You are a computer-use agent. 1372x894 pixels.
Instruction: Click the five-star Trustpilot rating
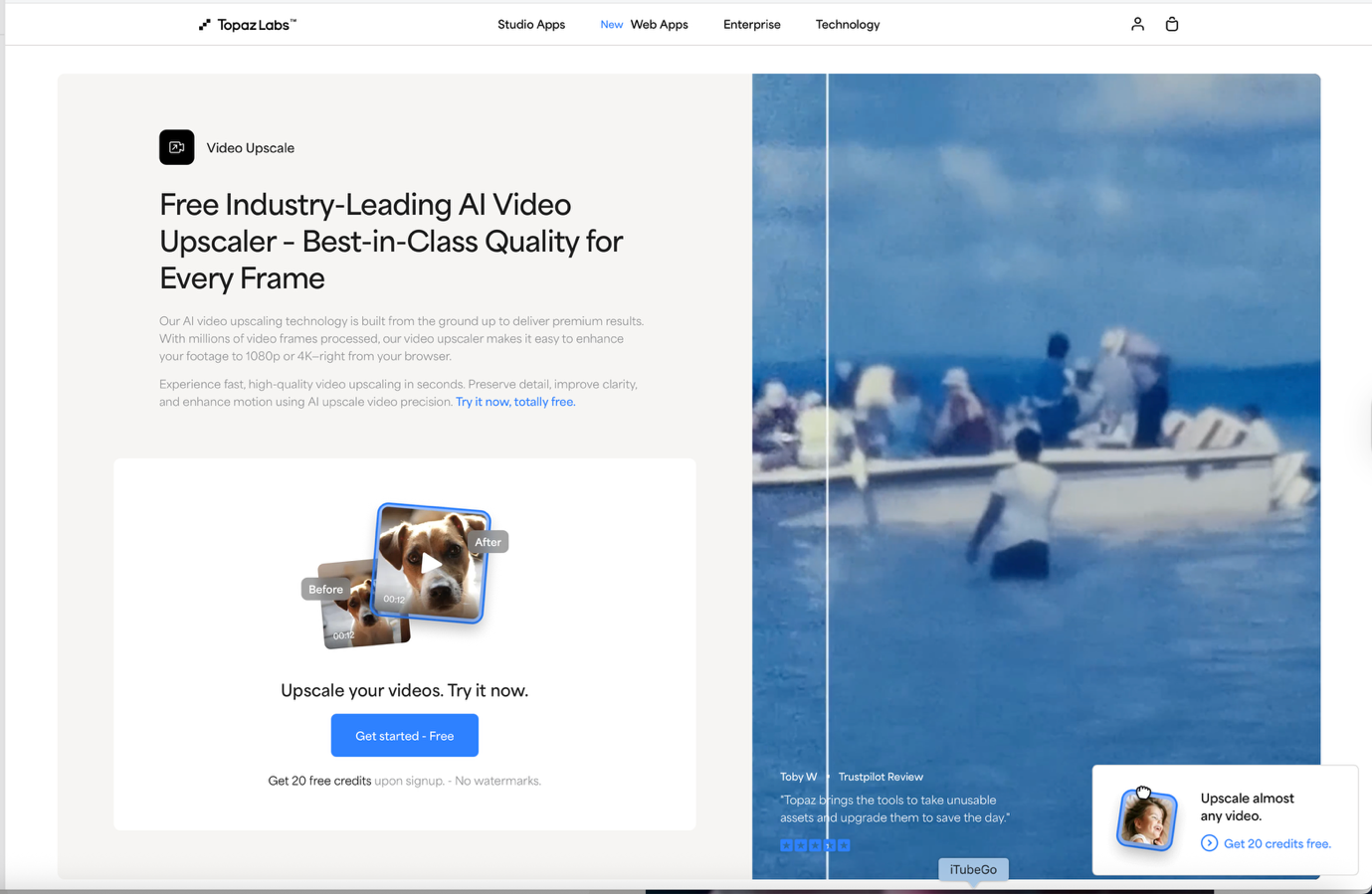[x=815, y=845]
